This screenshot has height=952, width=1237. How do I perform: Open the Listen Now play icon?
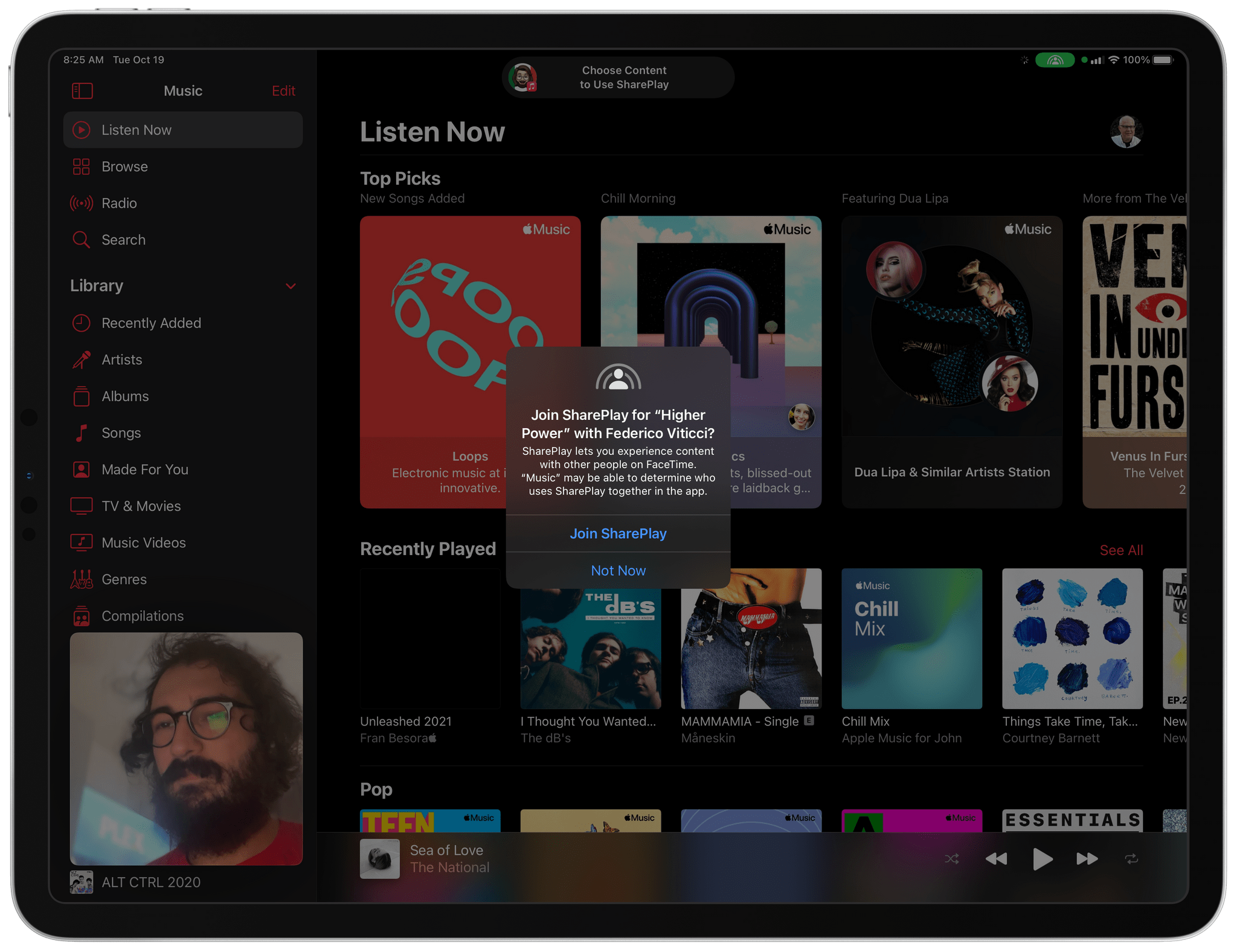click(82, 130)
